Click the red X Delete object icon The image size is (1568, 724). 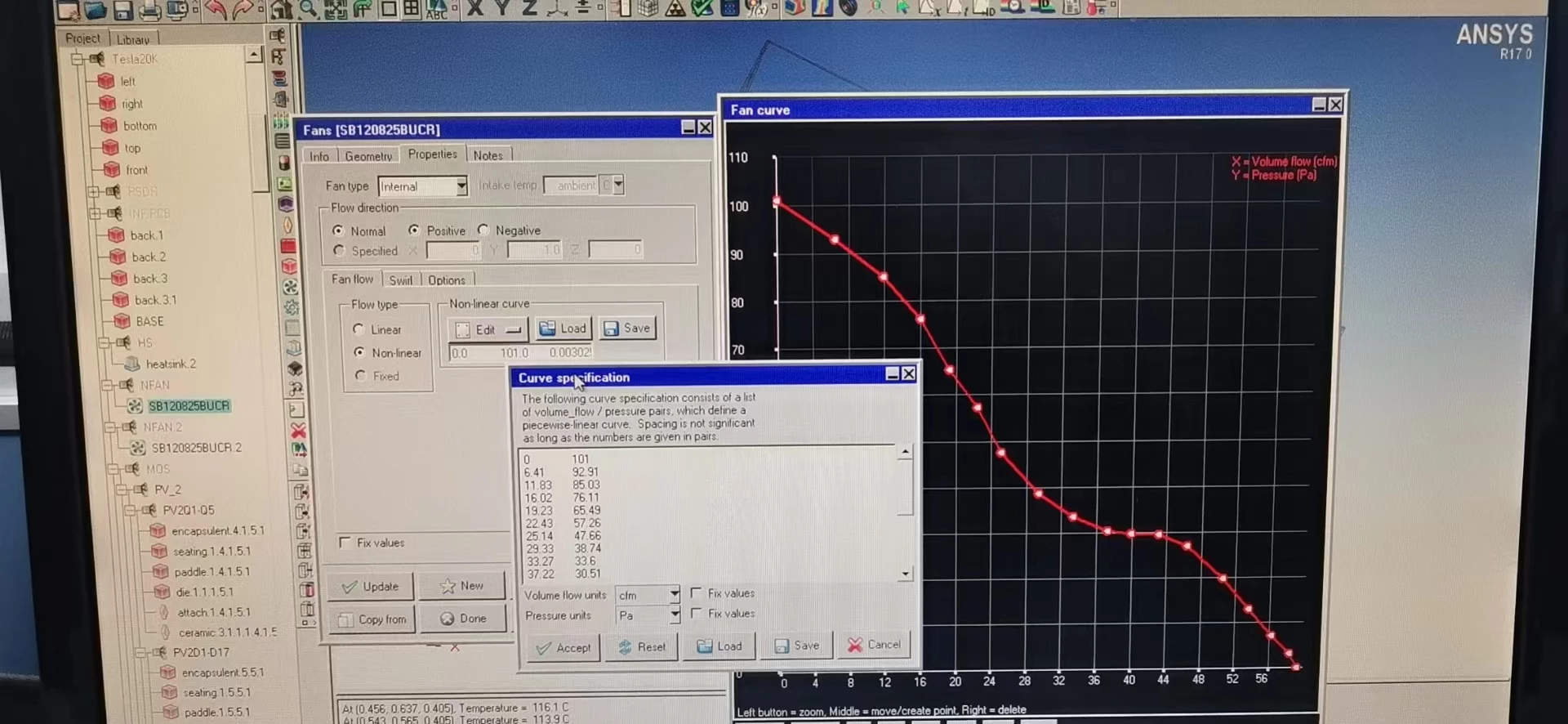pyautogui.click(x=298, y=430)
